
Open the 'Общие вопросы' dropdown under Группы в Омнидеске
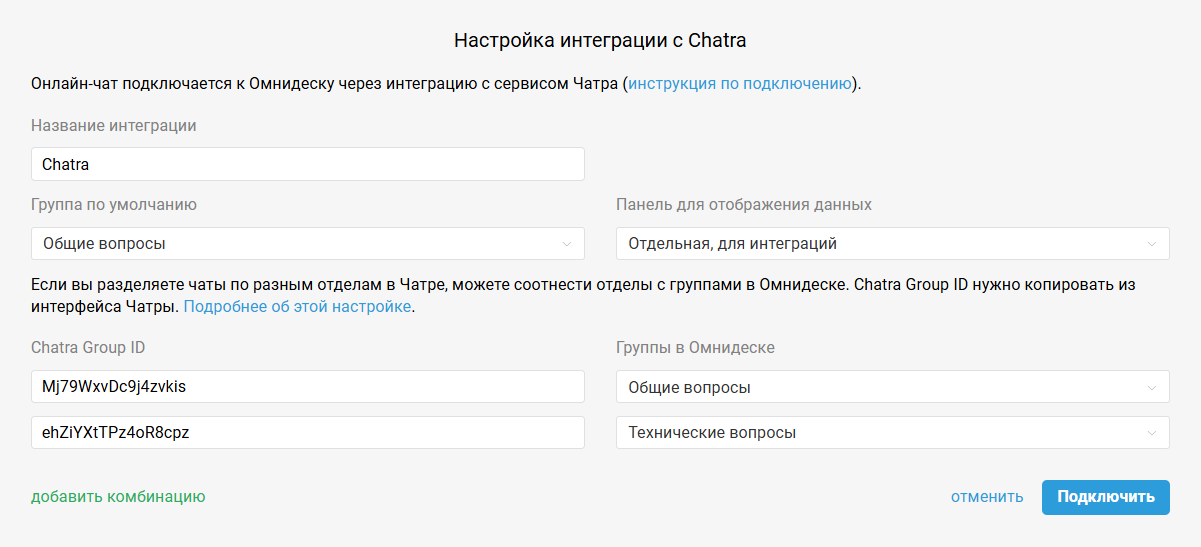pos(893,387)
